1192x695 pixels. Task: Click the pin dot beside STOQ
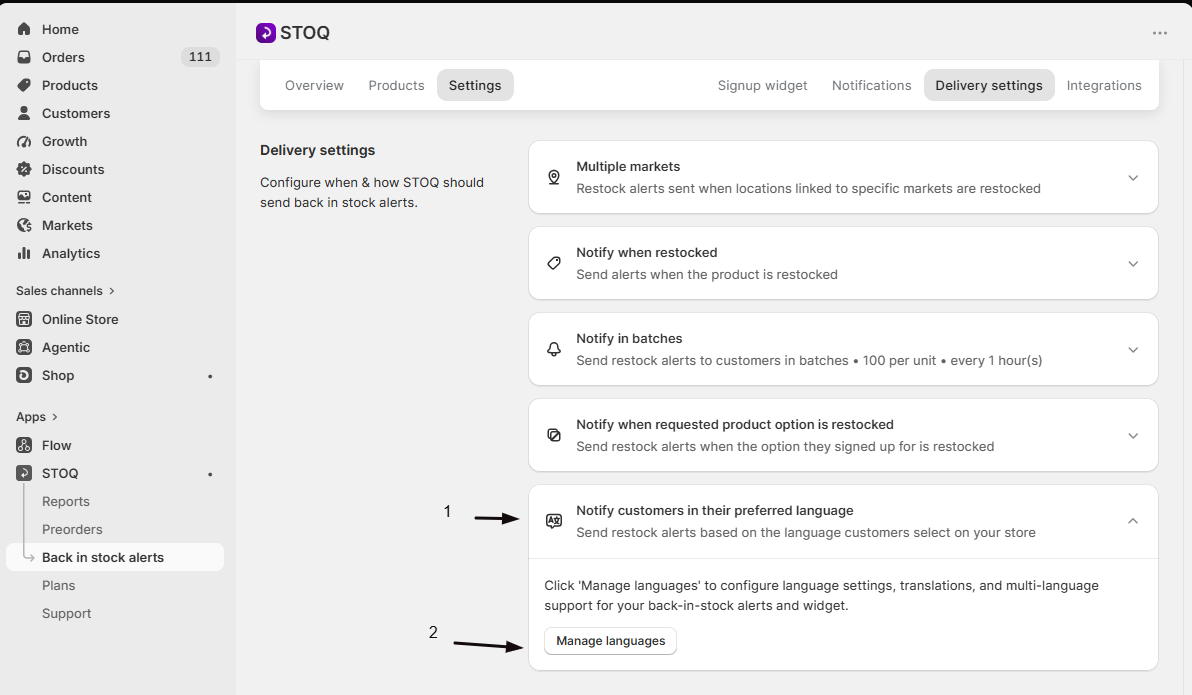(210, 474)
